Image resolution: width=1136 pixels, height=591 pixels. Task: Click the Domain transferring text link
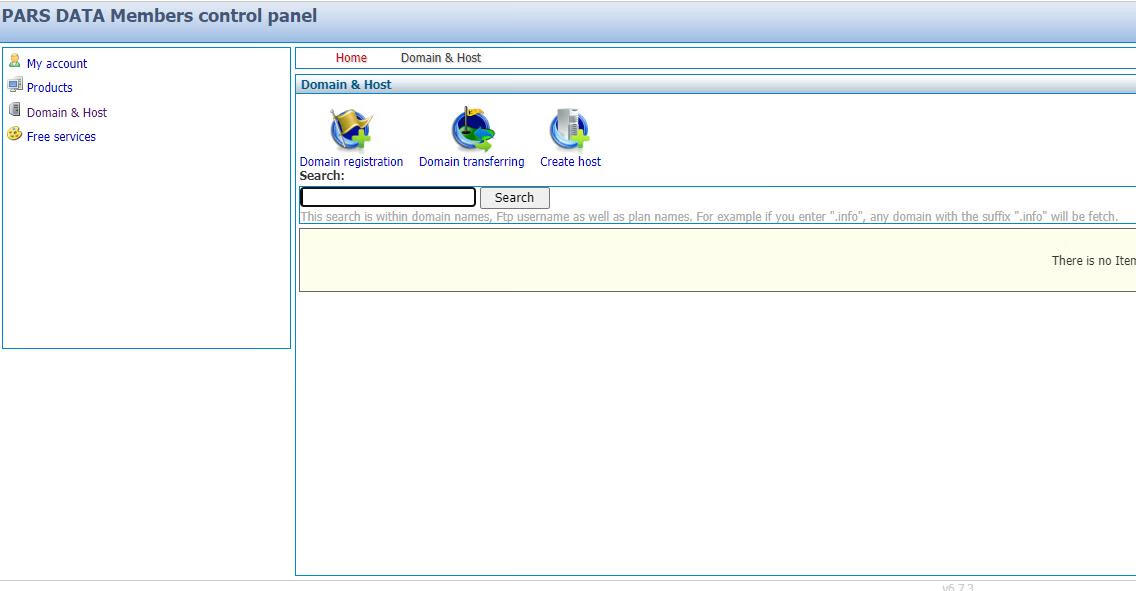tap(471, 162)
